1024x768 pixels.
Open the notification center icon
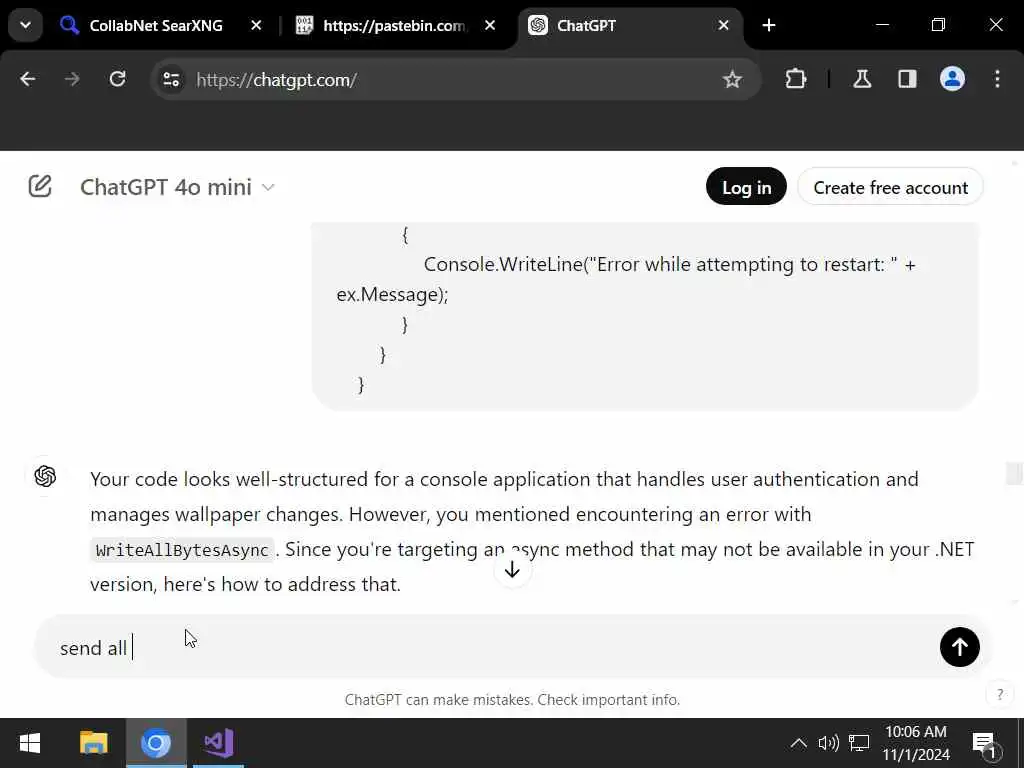coord(984,743)
